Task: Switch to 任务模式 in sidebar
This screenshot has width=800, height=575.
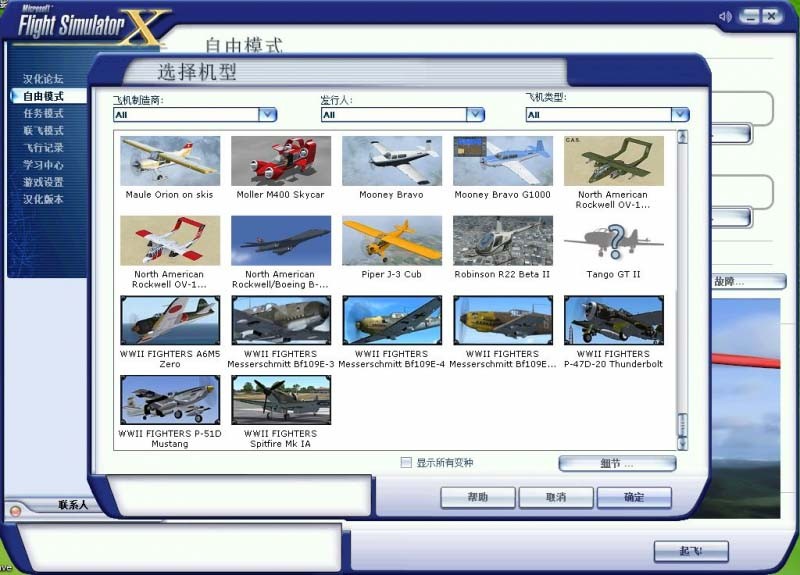Action: pos(43,113)
